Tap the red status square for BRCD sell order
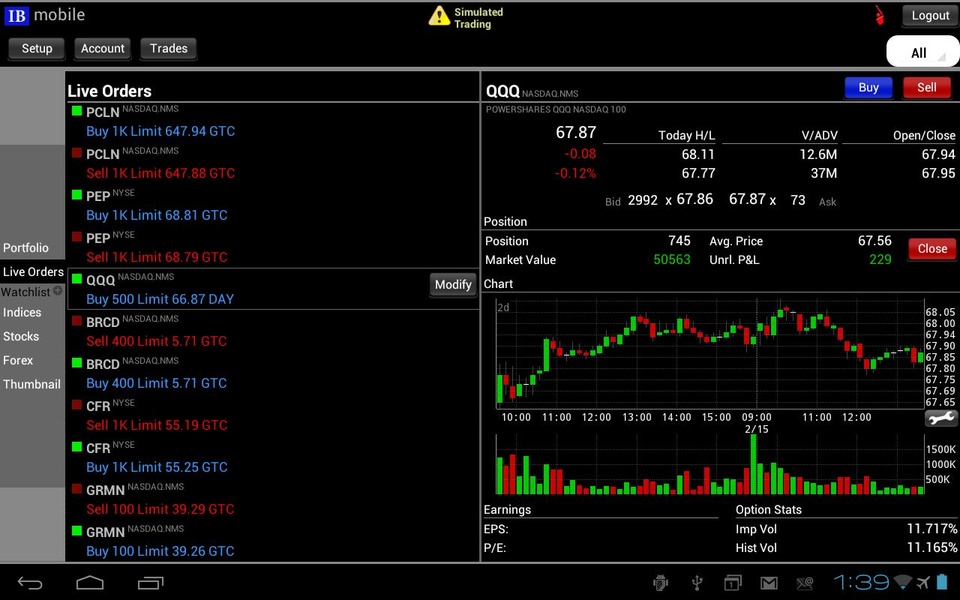The width and height of the screenshot is (960, 600). pyautogui.click(x=77, y=320)
